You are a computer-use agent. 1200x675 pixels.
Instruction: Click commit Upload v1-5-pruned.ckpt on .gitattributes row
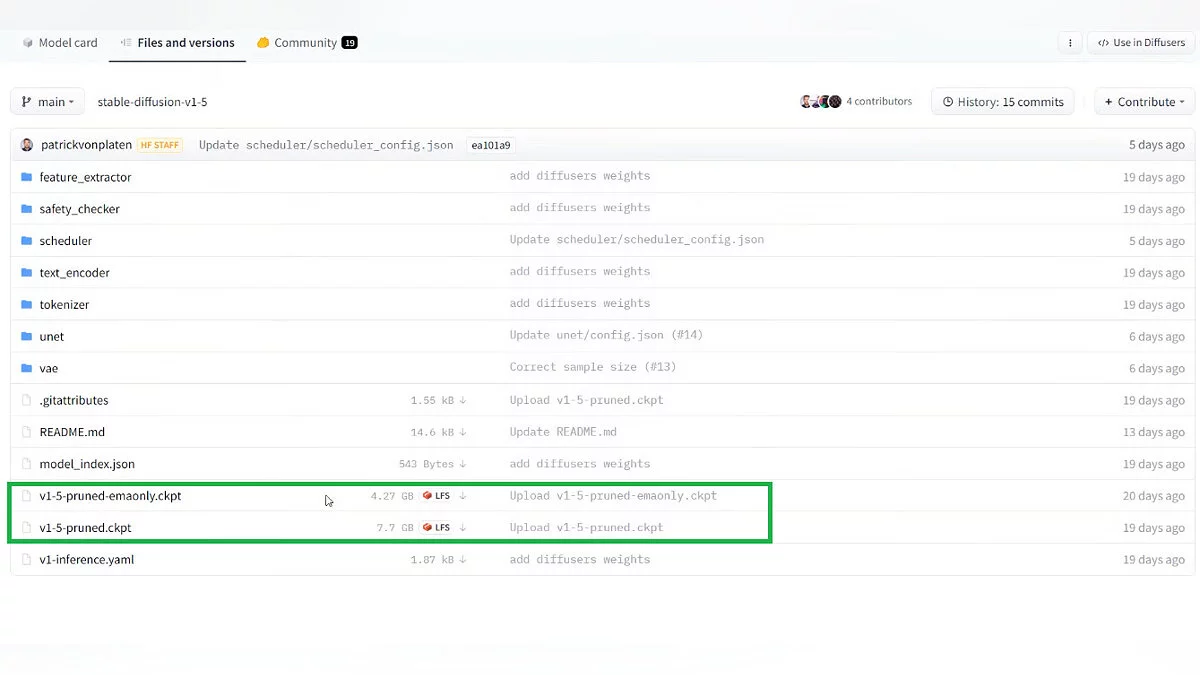[x=586, y=400]
